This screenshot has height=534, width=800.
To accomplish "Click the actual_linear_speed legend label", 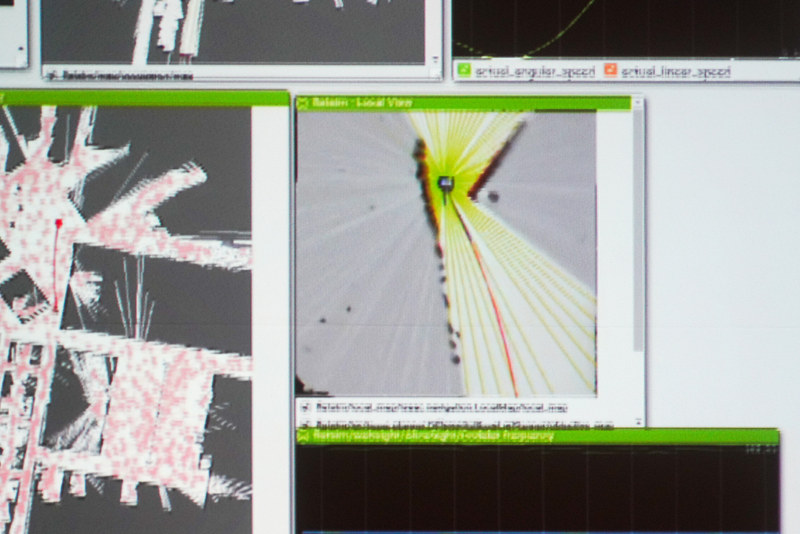I will (676, 71).
